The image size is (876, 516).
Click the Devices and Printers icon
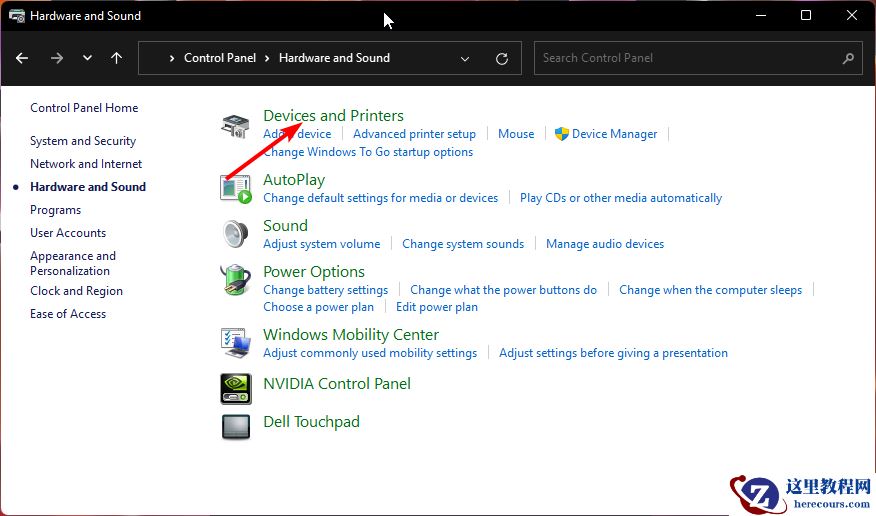(235, 126)
